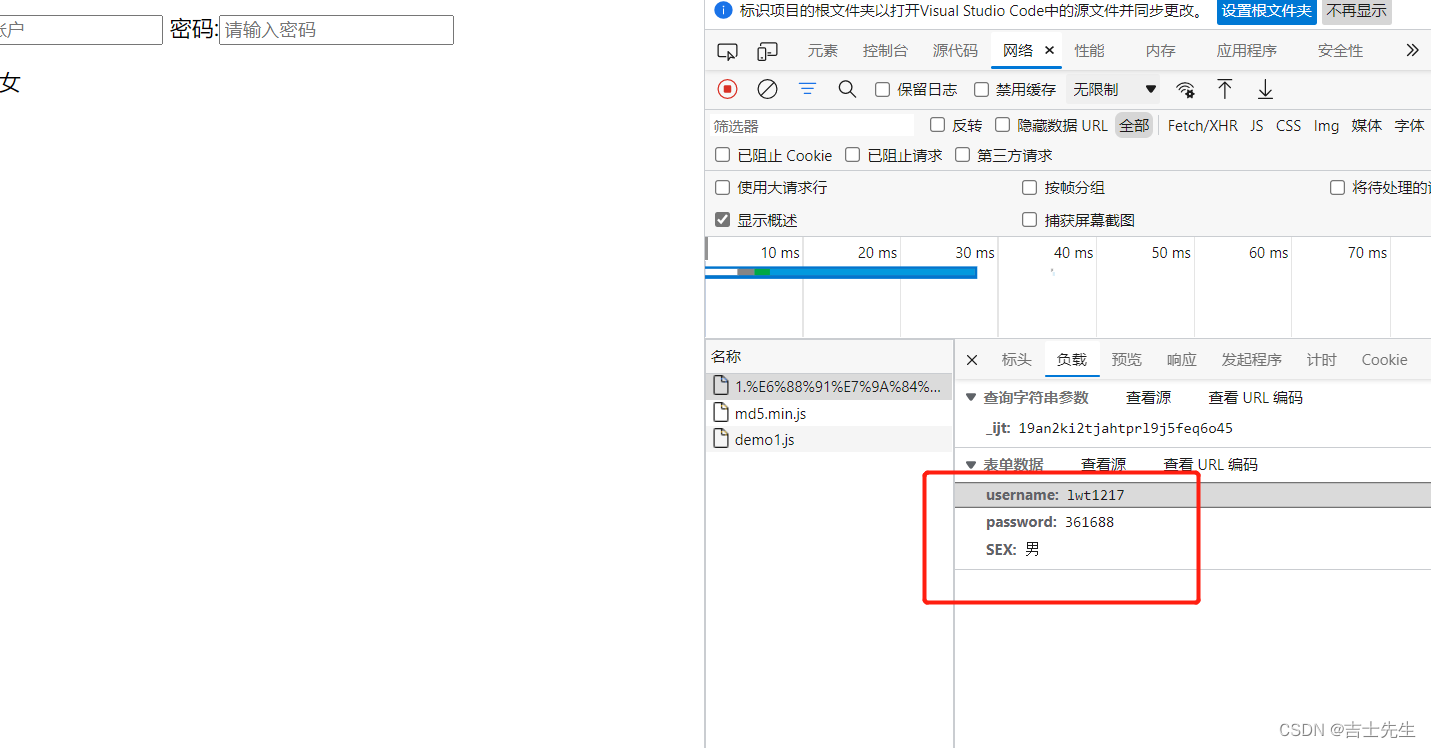
Task: Click the 筛选器 filter input
Action: tap(811, 125)
